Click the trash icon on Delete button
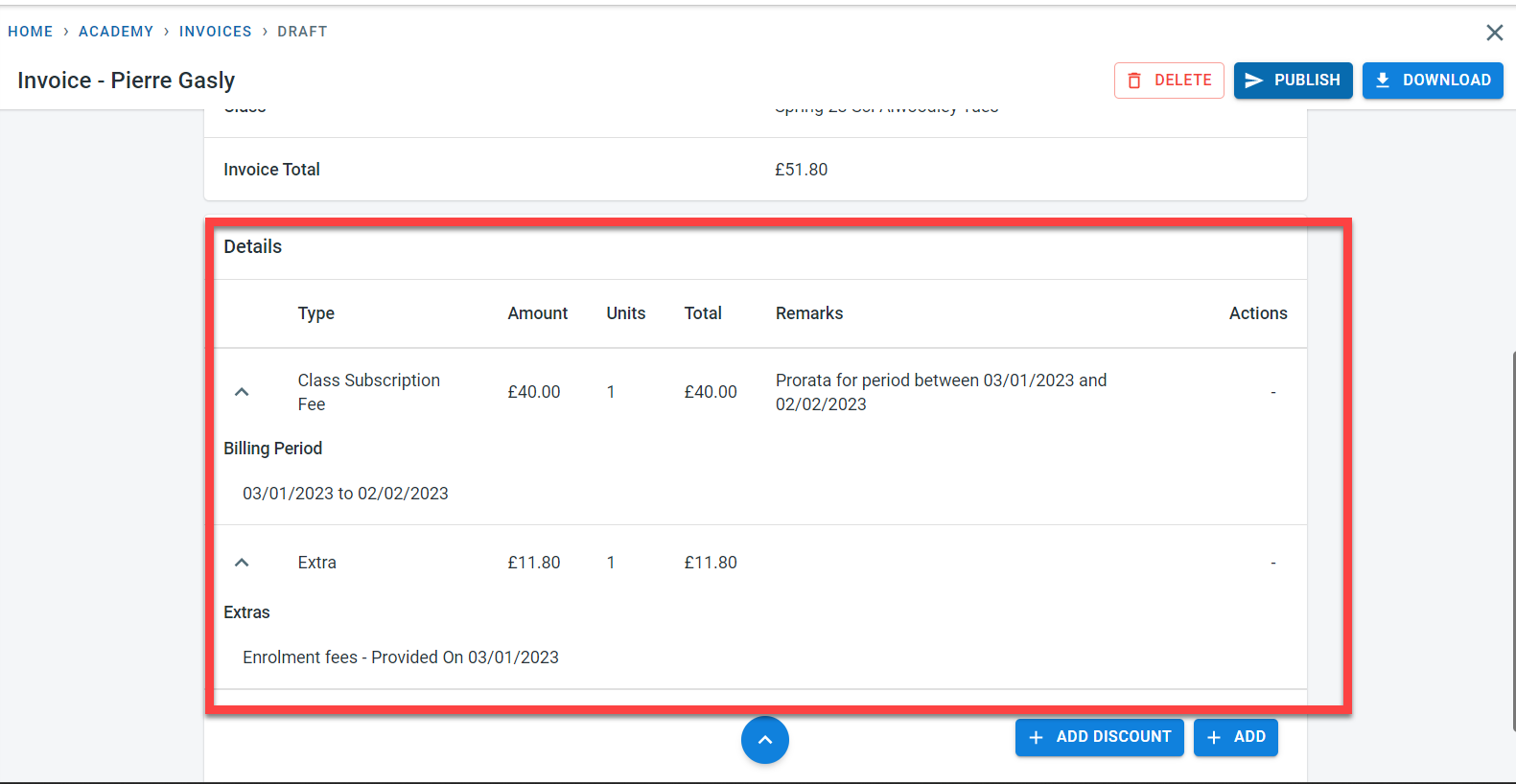The height and width of the screenshot is (784, 1516). pos(1134,81)
